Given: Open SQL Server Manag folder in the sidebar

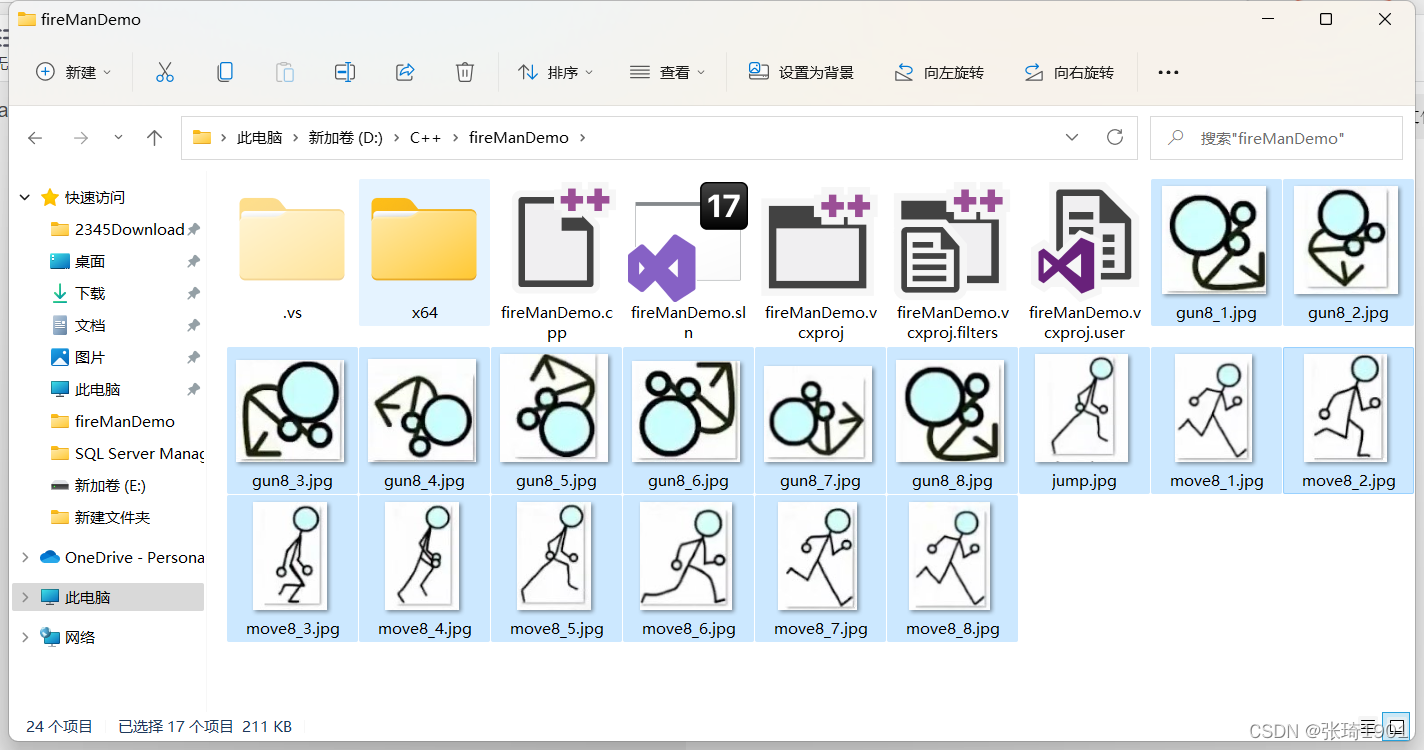Looking at the screenshot, I should (126, 453).
